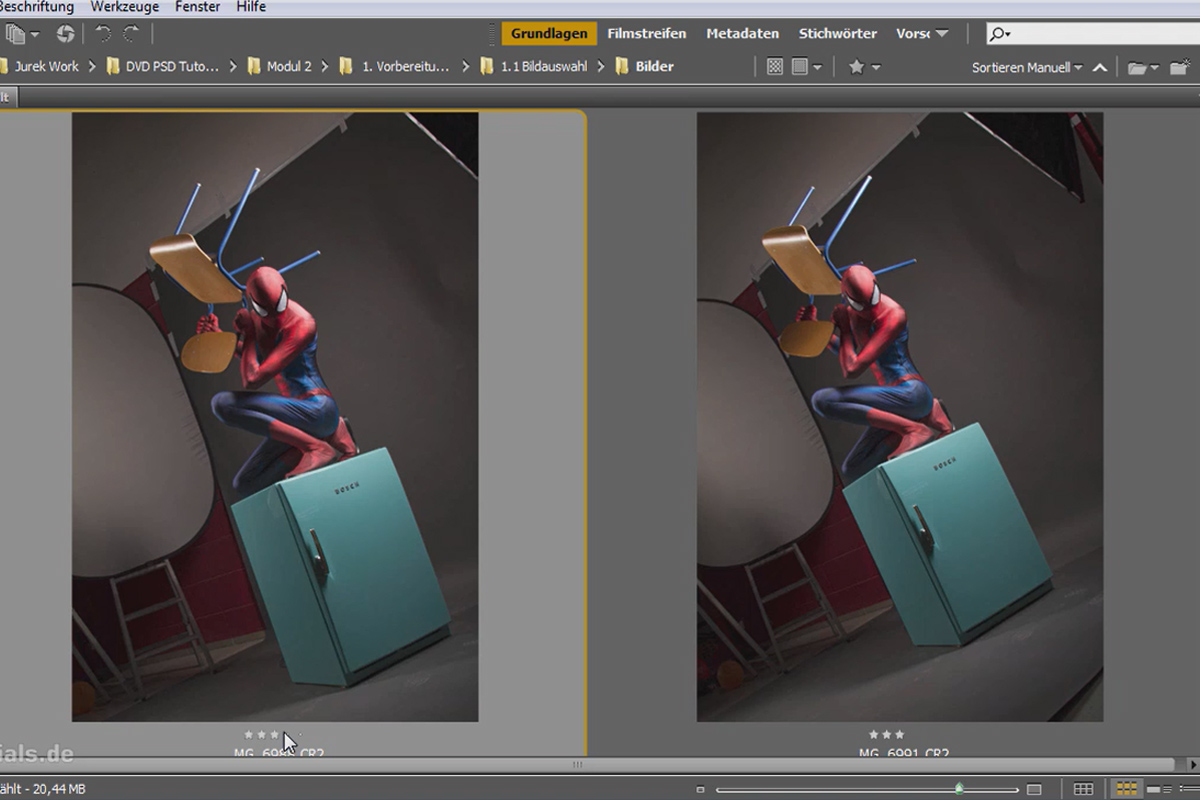Expand chevron after DVD PSD Tuto...

coord(233,67)
